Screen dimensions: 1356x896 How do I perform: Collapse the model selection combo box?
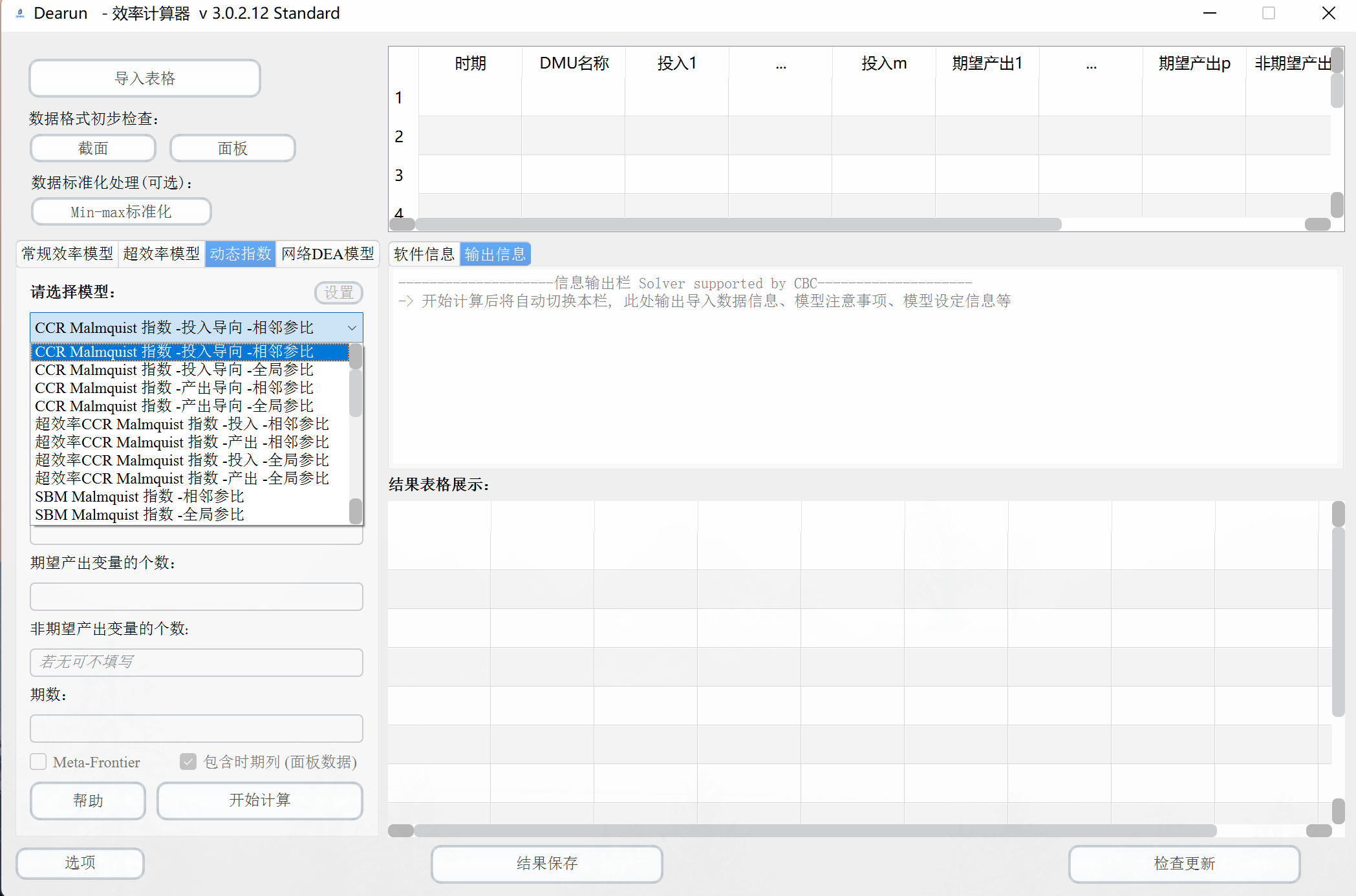click(x=352, y=328)
